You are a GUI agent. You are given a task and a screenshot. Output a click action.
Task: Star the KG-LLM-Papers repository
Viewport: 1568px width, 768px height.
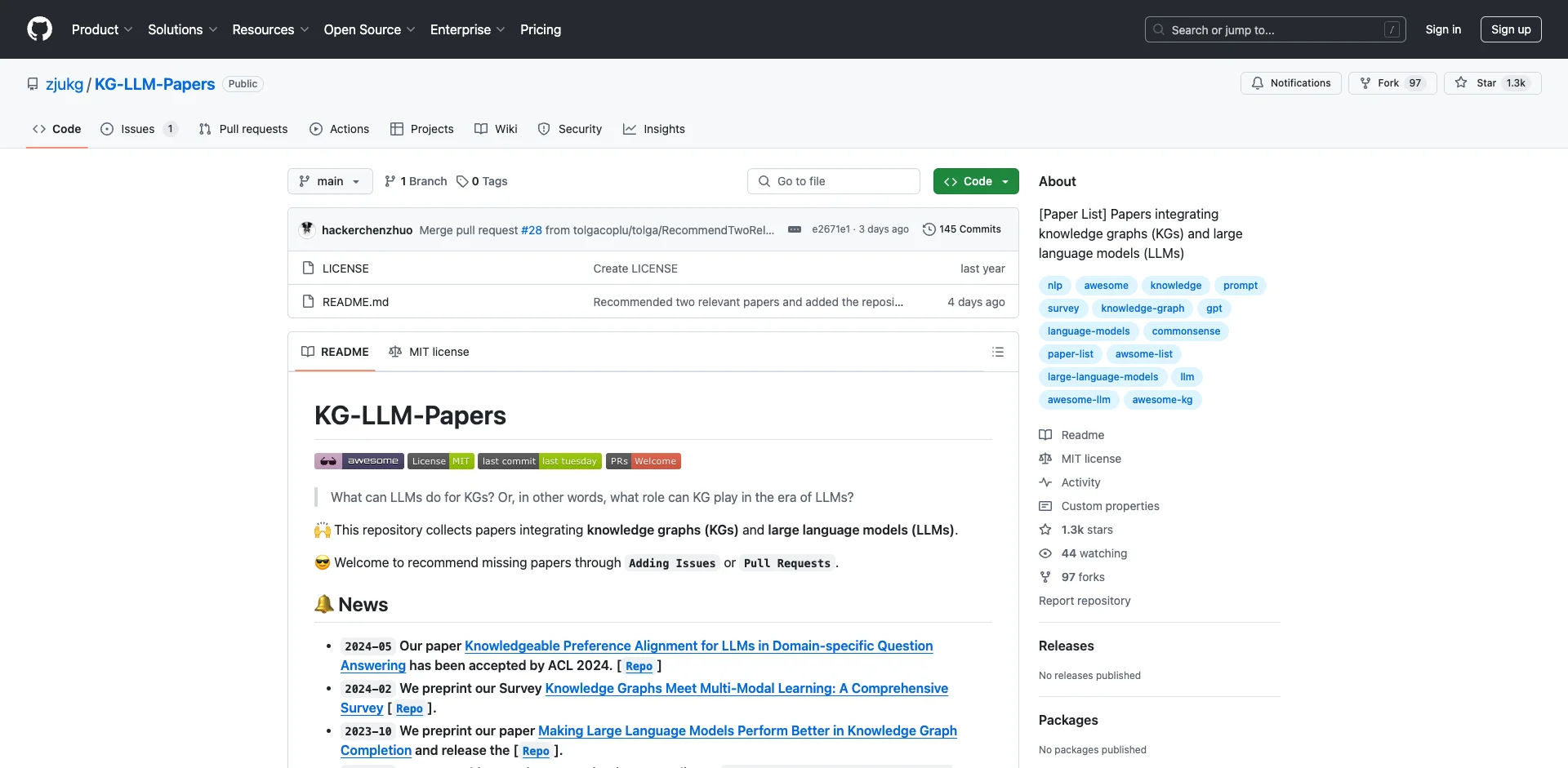(x=1492, y=83)
